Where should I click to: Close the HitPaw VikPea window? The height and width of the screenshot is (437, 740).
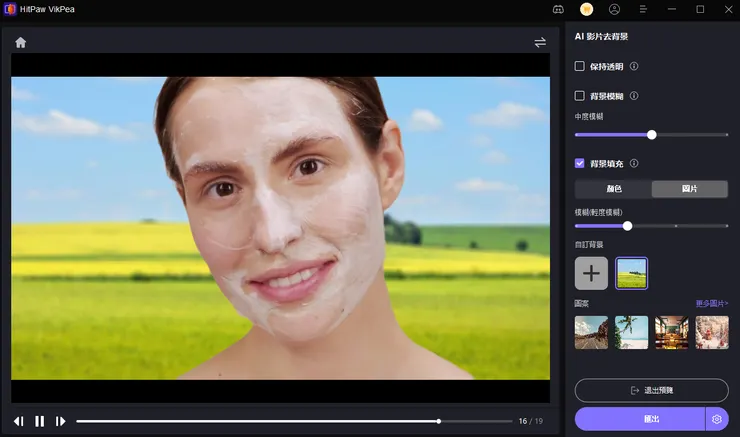[728, 9]
